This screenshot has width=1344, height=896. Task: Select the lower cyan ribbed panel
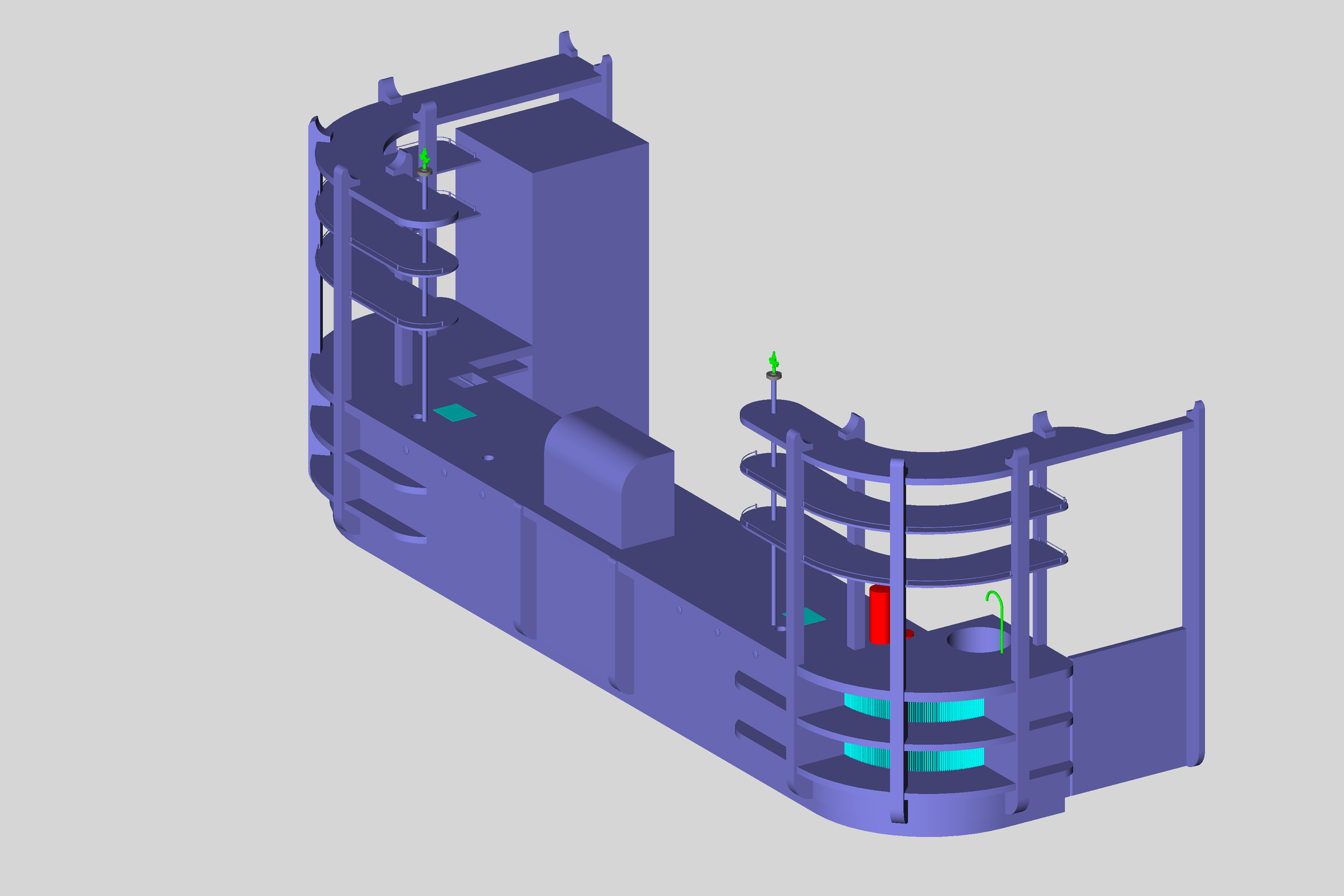pyautogui.click(x=914, y=757)
